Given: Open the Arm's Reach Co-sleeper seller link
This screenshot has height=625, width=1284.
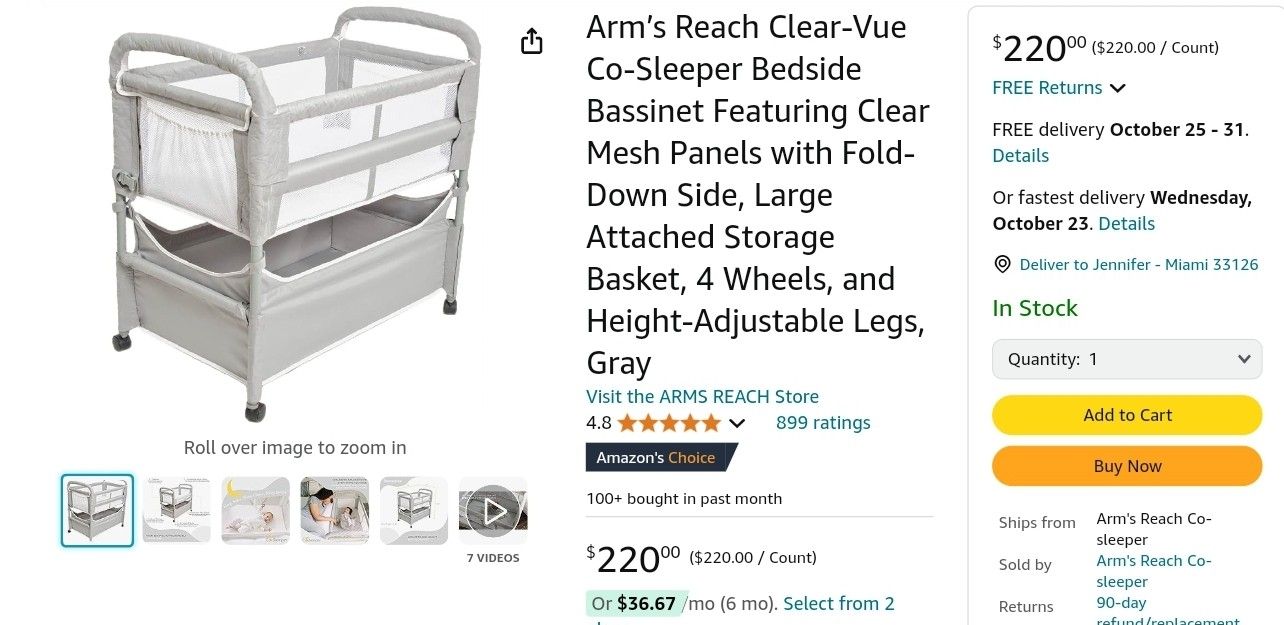Looking at the screenshot, I should click(1154, 570).
